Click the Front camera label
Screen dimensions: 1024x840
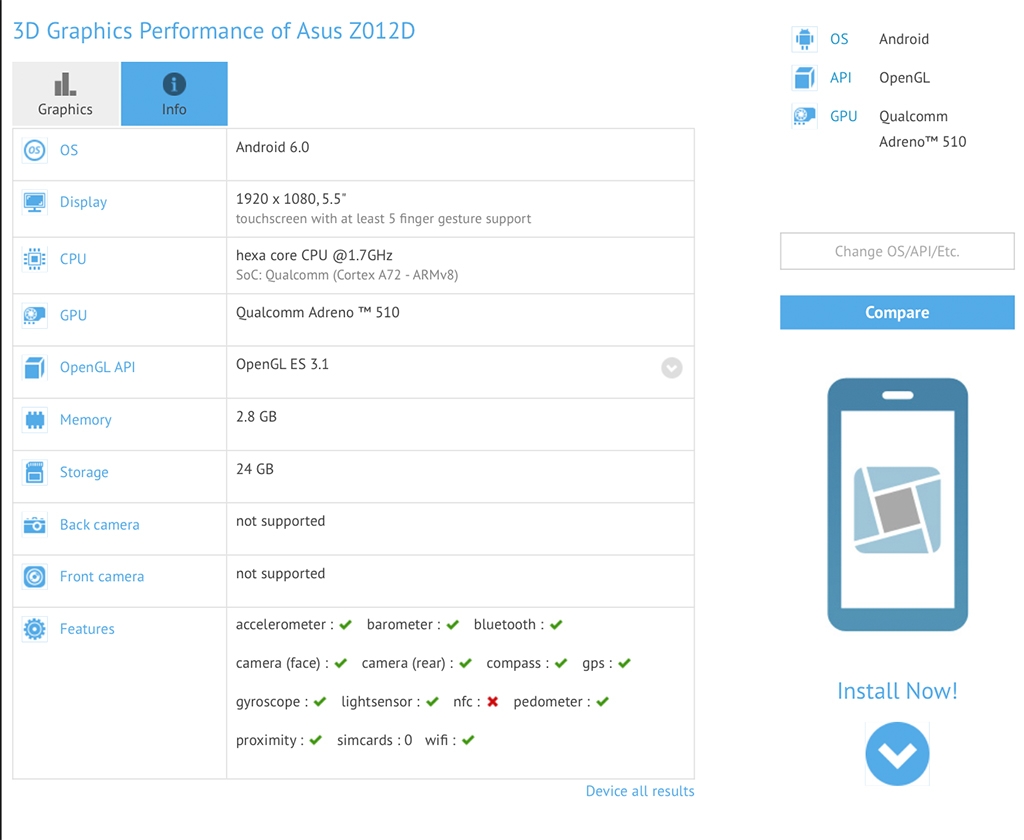[102, 577]
